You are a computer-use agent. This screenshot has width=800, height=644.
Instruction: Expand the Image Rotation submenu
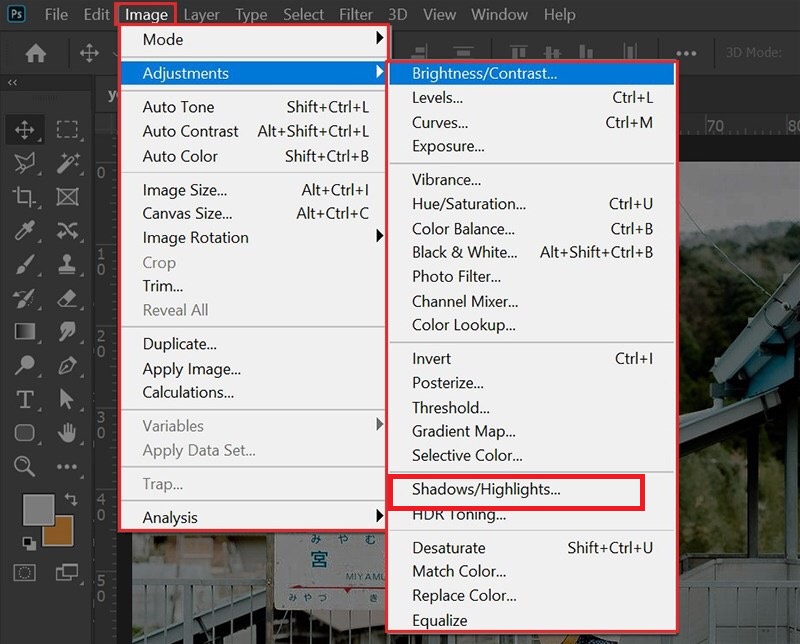click(x=254, y=237)
